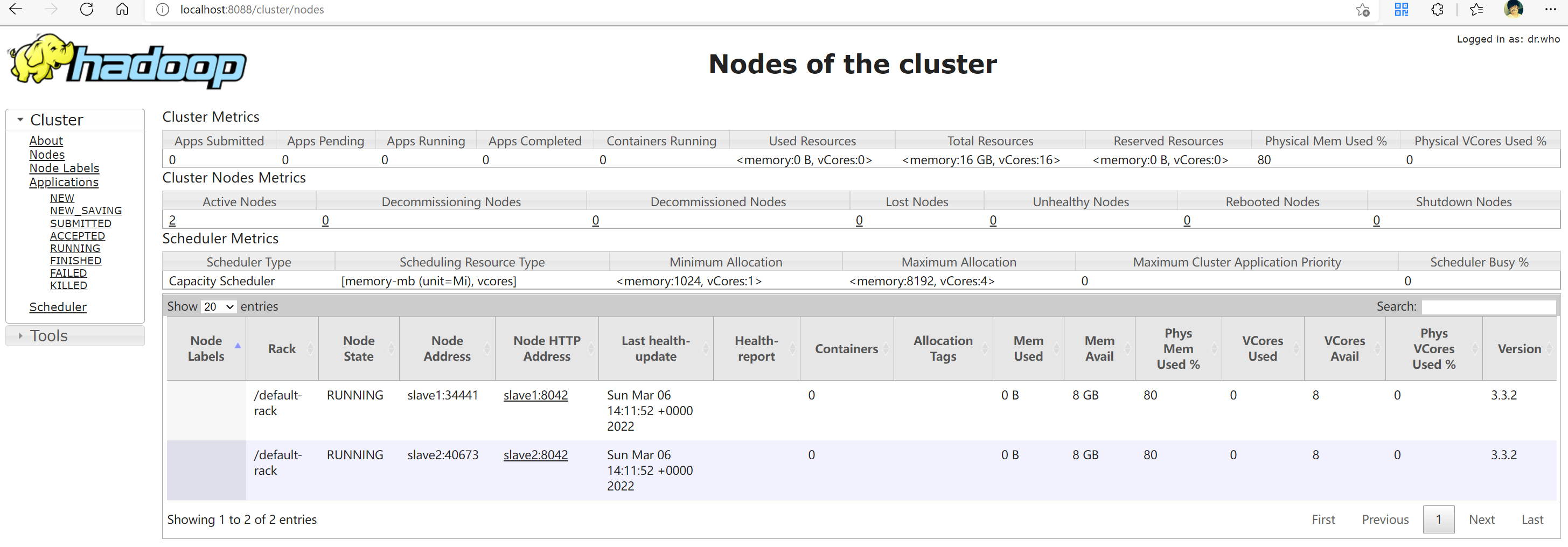Open the Scheduler link in sidebar
The width and height of the screenshot is (1568, 547).
pos(58,307)
